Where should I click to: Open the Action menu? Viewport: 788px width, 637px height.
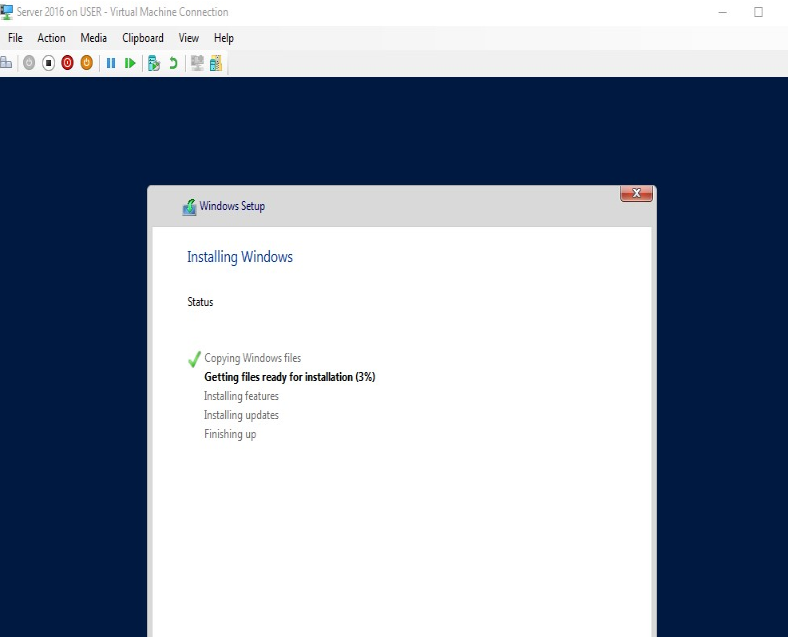(x=51, y=38)
